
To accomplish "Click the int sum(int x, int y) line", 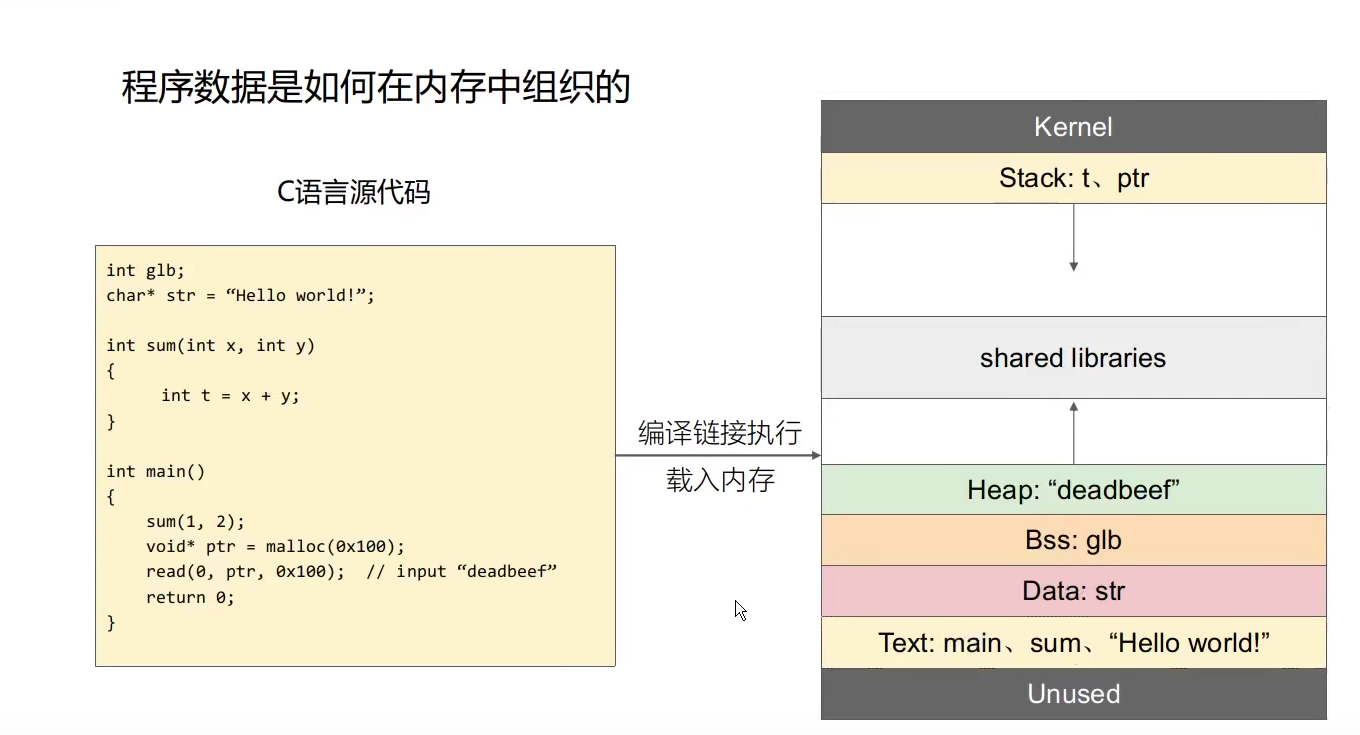I will pyautogui.click(x=211, y=345).
